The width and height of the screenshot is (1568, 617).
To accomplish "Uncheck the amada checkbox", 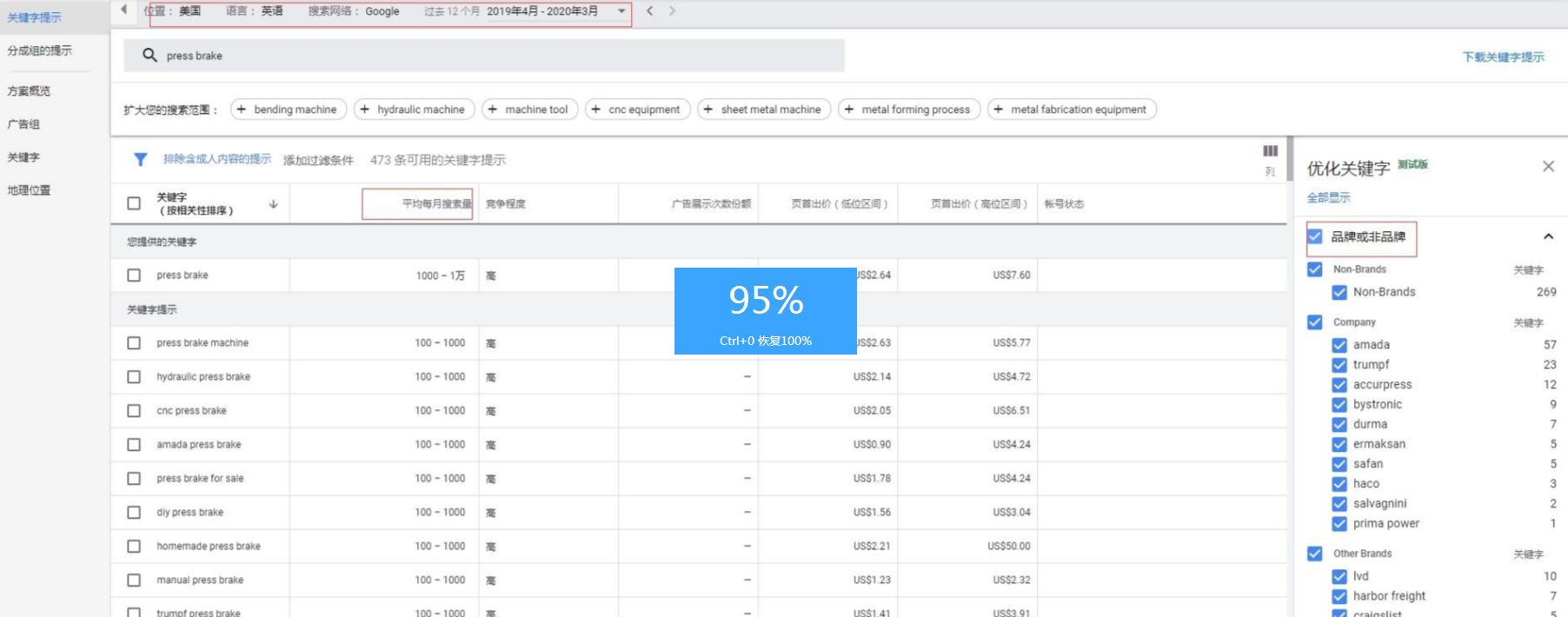I will (1339, 345).
